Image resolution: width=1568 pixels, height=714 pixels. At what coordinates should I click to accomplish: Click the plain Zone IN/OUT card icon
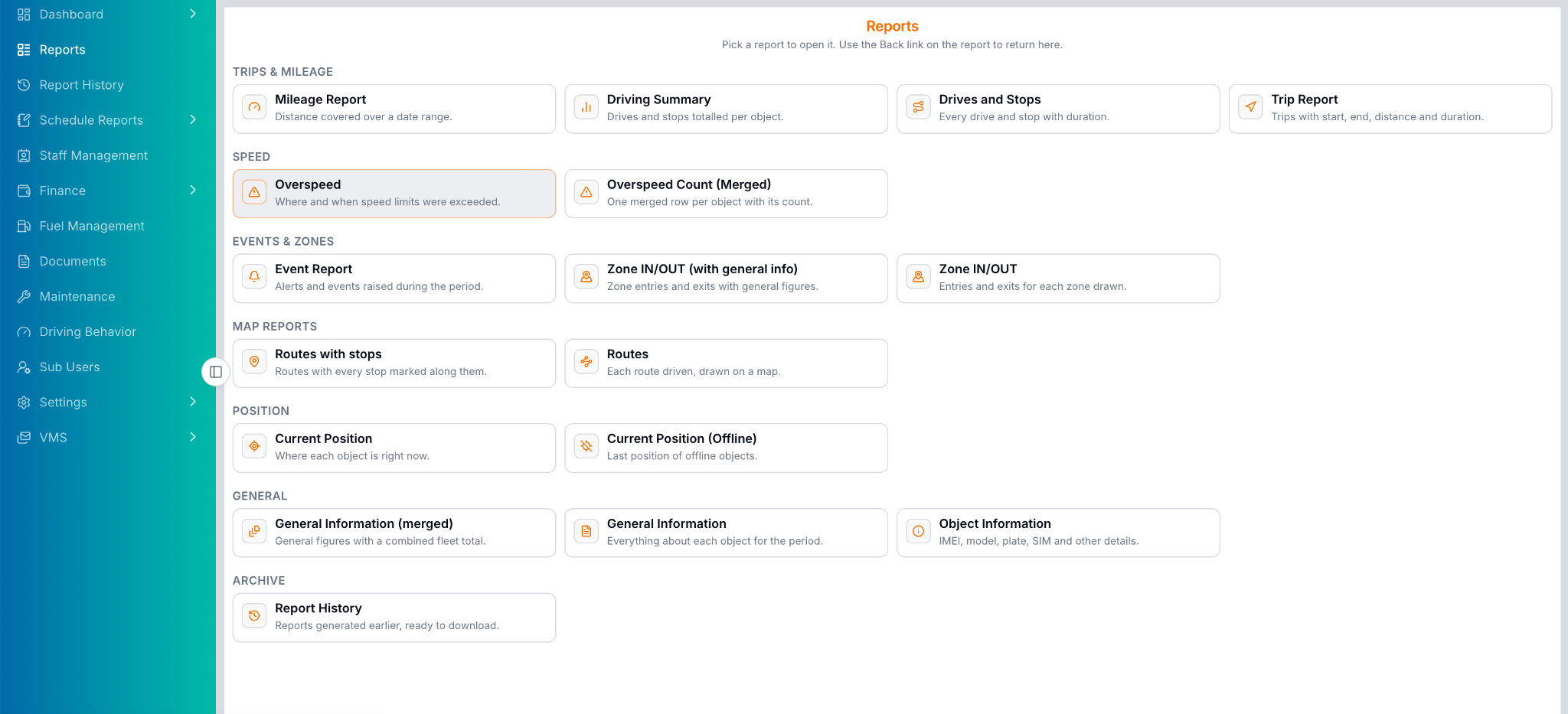pyautogui.click(x=919, y=277)
